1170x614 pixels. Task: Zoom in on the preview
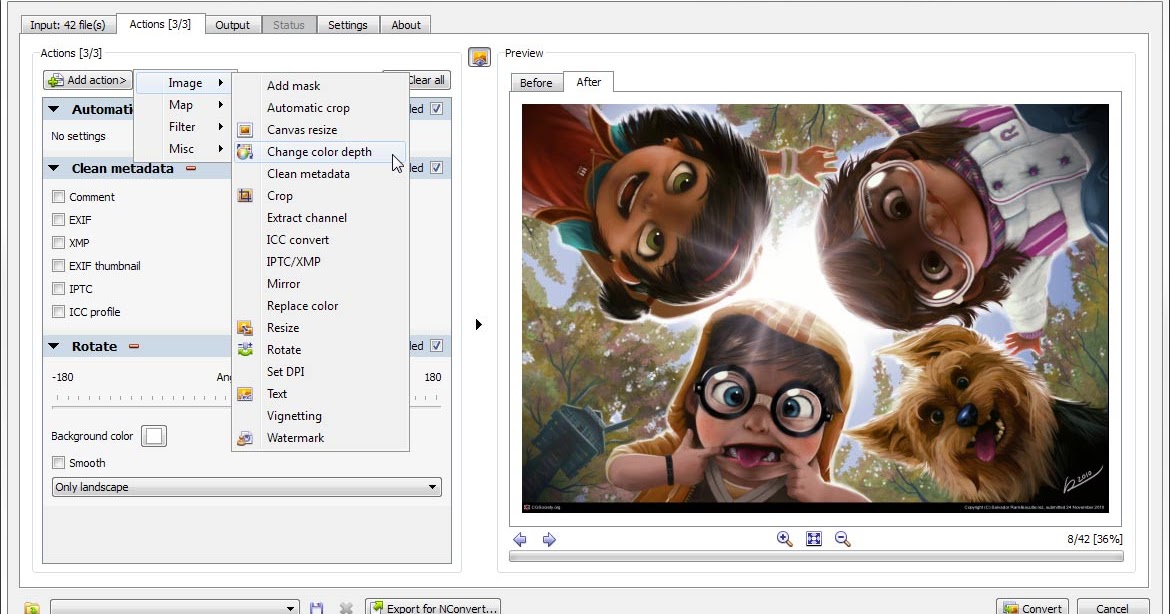pyautogui.click(x=784, y=539)
